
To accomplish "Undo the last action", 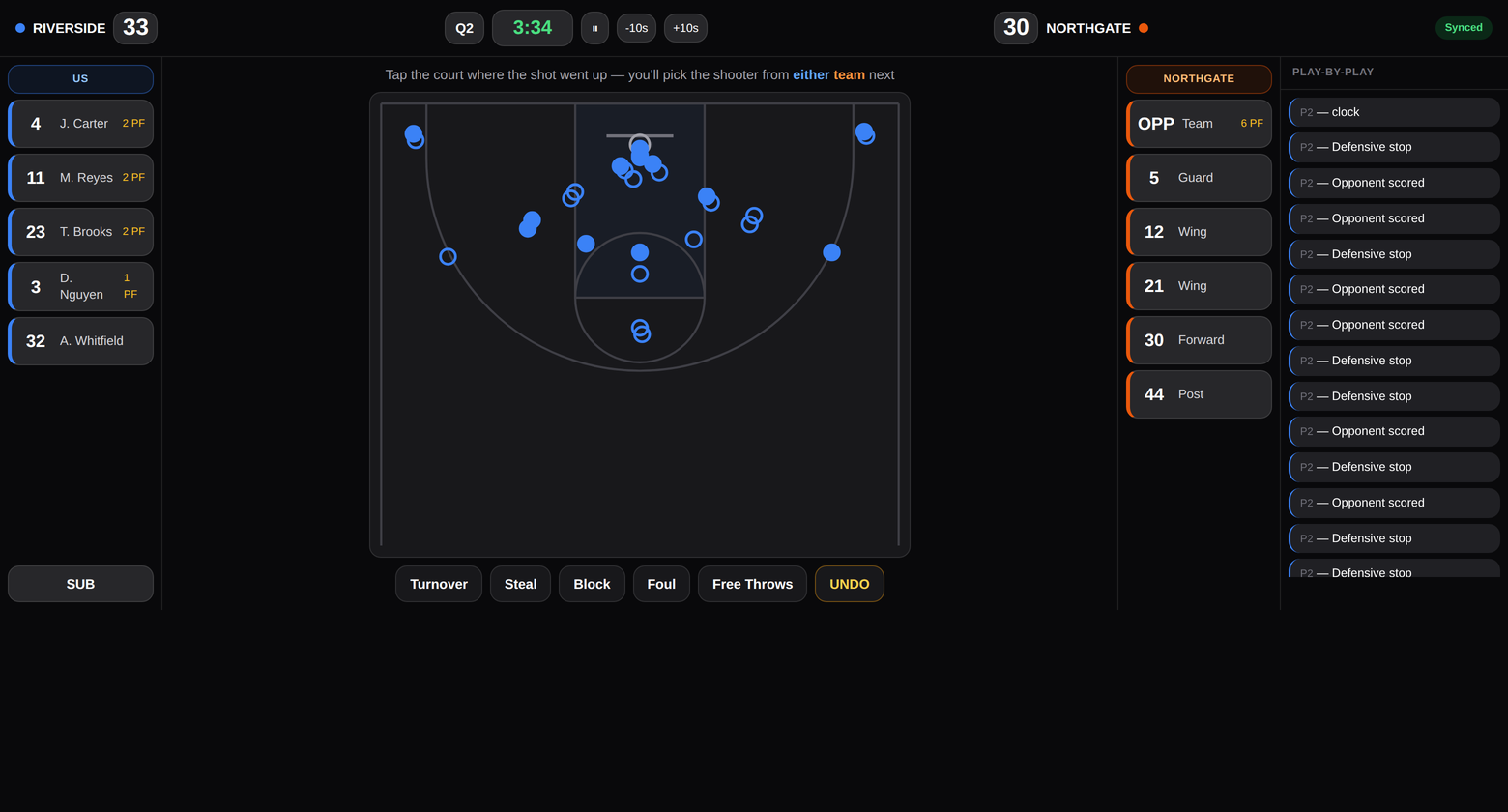I will 850,584.
